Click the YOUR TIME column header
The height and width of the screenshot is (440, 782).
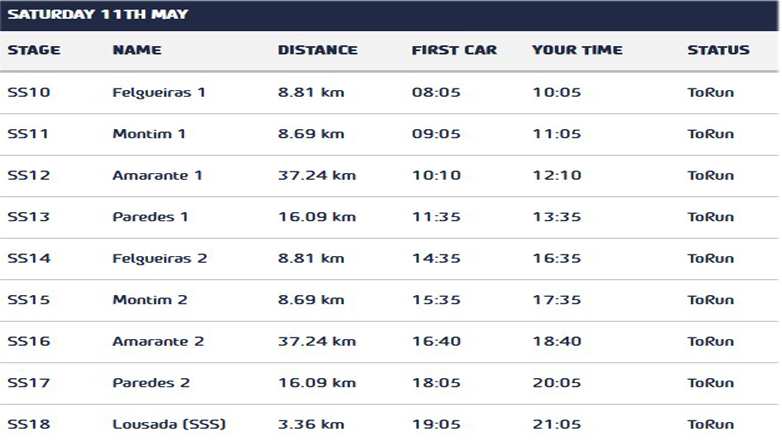click(x=577, y=50)
